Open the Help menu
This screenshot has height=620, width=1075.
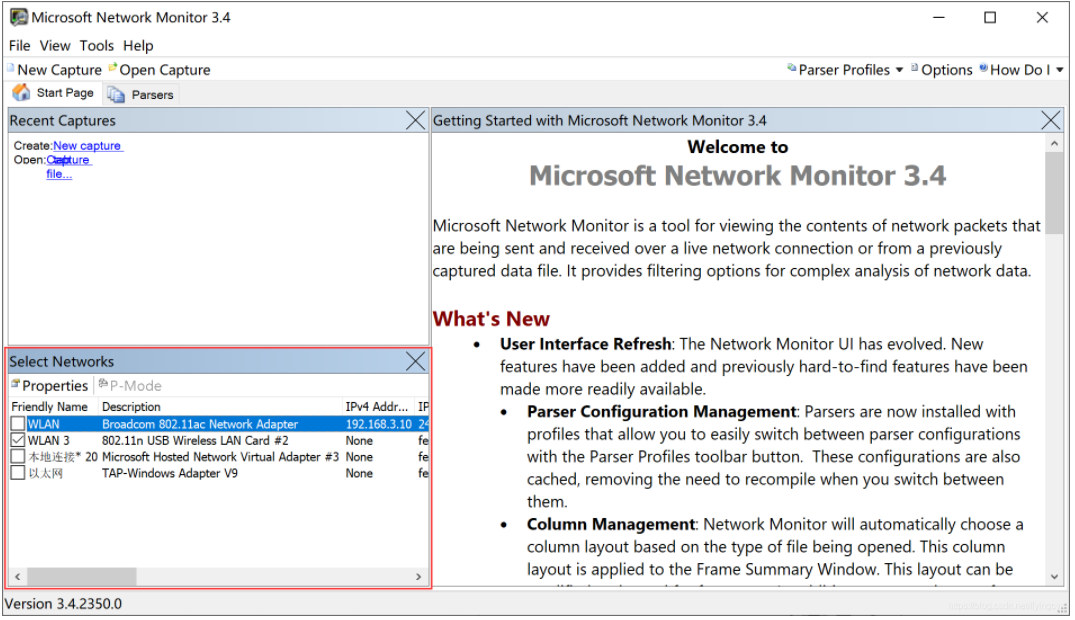138,46
